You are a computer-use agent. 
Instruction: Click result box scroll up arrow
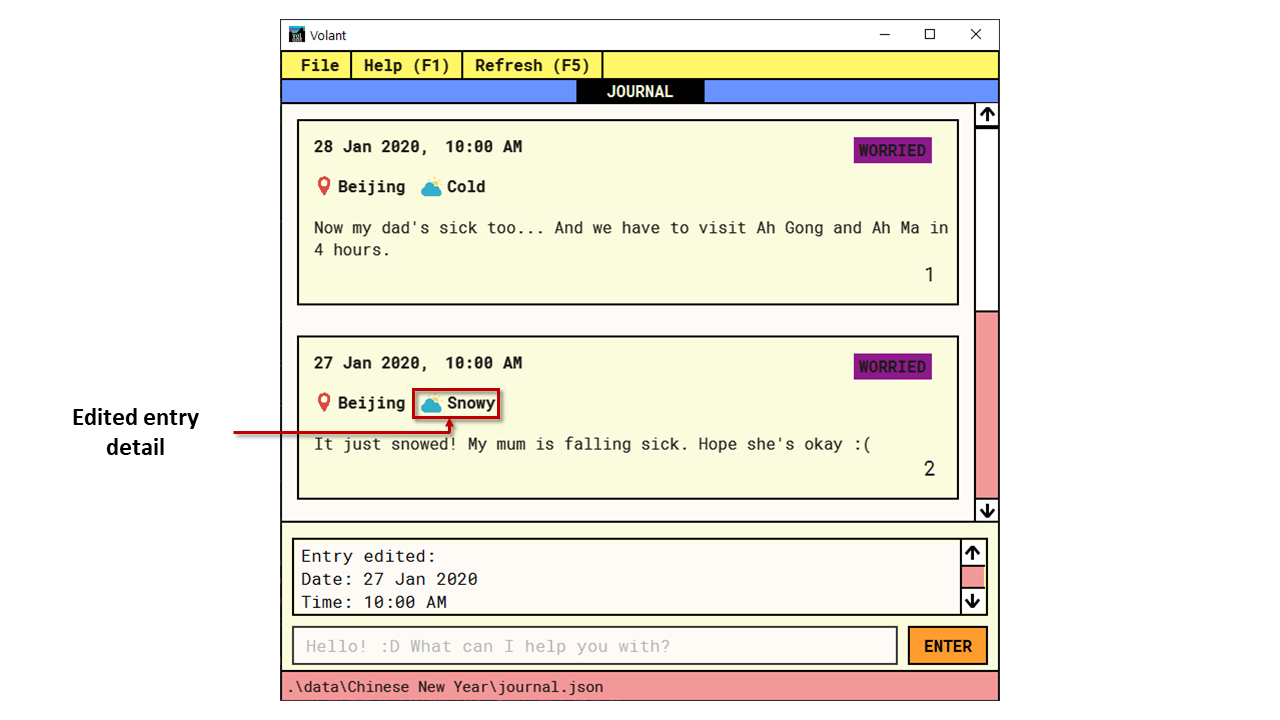point(973,553)
